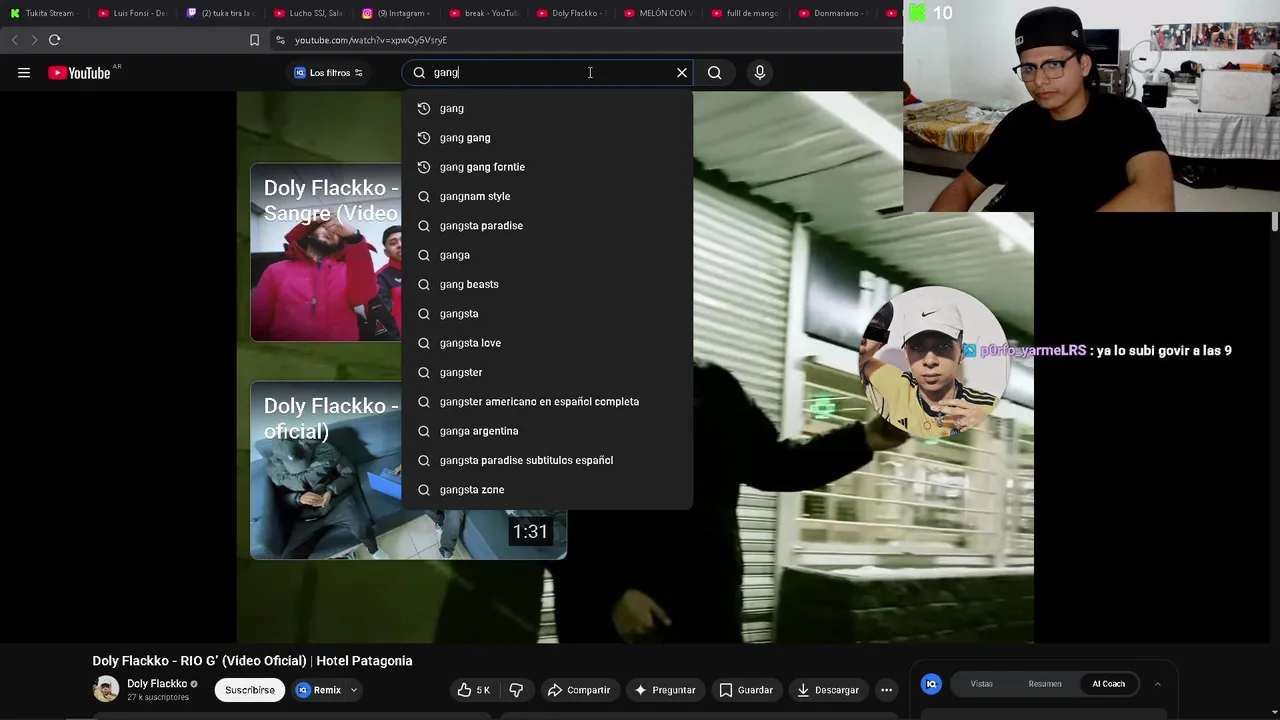Expand the Remix dropdown arrow

[x=353, y=690]
